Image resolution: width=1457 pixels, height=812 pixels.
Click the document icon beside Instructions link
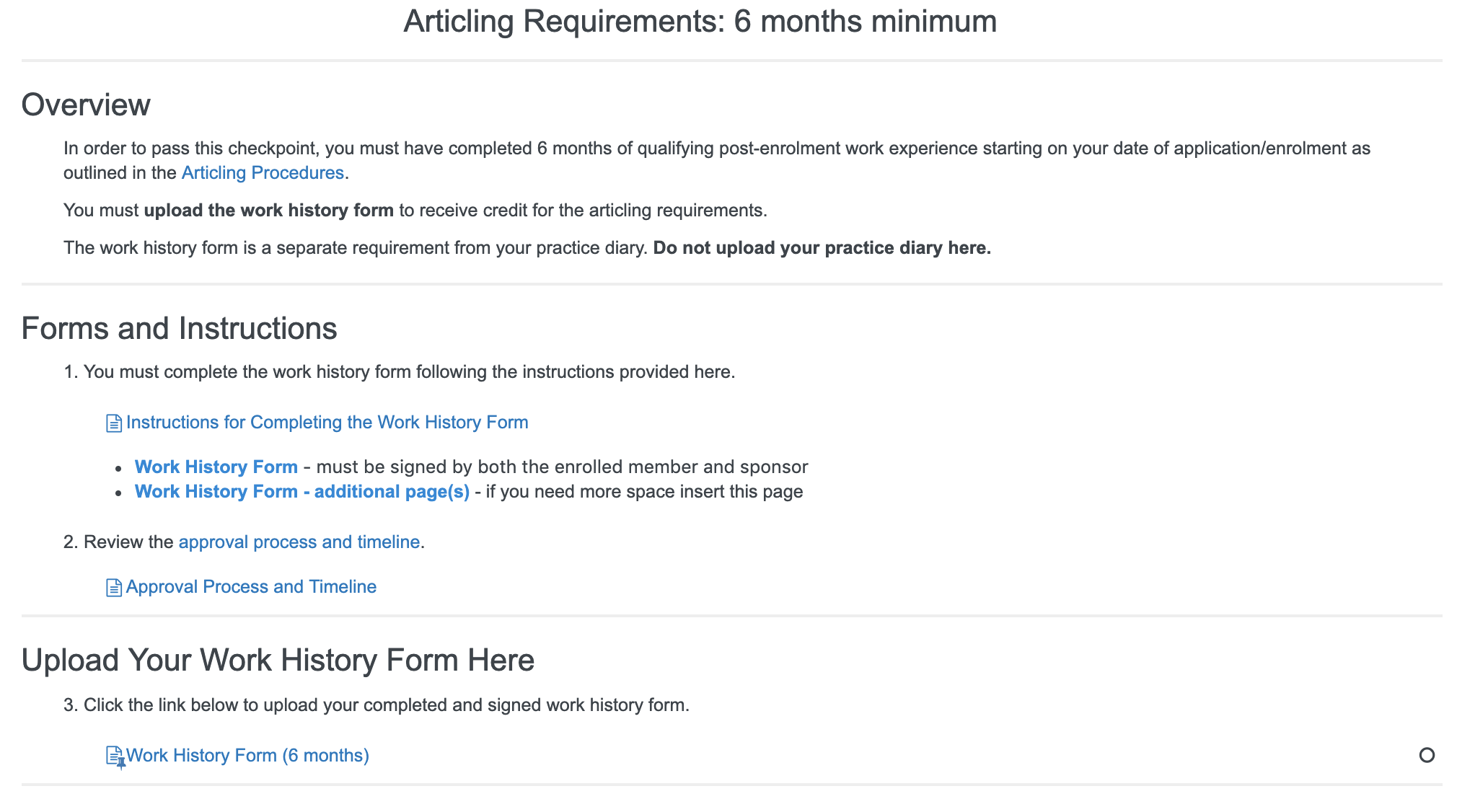[113, 423]
